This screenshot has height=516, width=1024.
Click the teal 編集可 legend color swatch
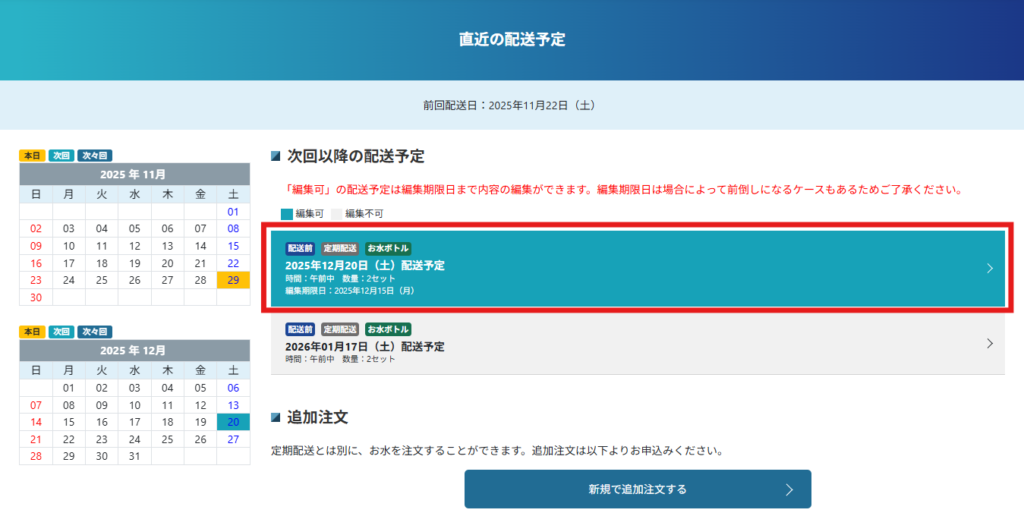(x=287, y=214)
